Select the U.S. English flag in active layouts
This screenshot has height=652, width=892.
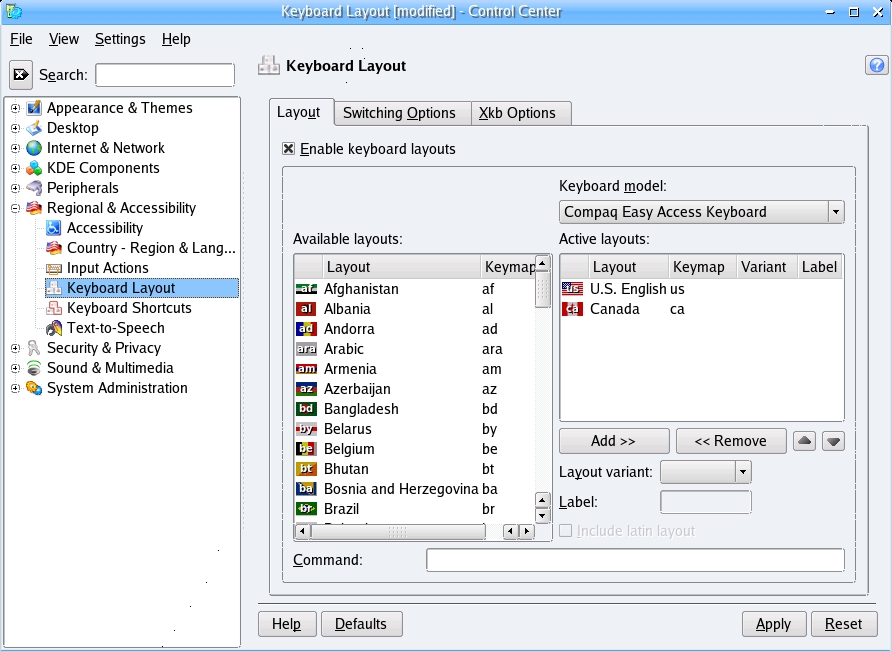[x=572, y=289]
